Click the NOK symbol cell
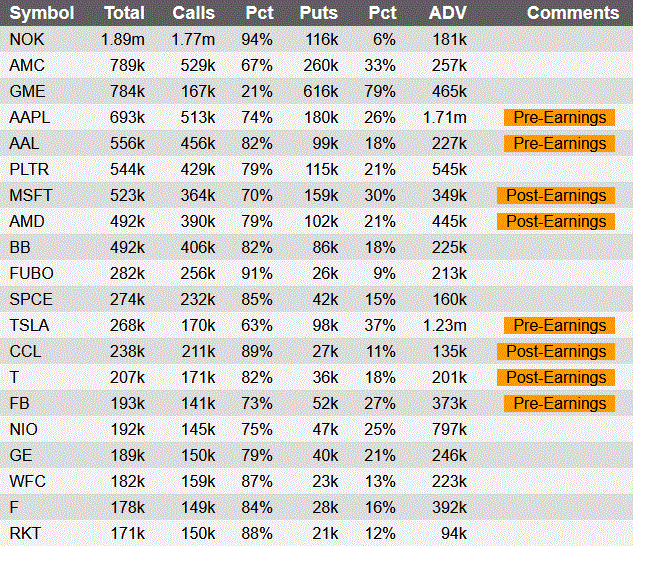Image resolution: width=659 pixels, height=563 pixels. tap(26, 39)
